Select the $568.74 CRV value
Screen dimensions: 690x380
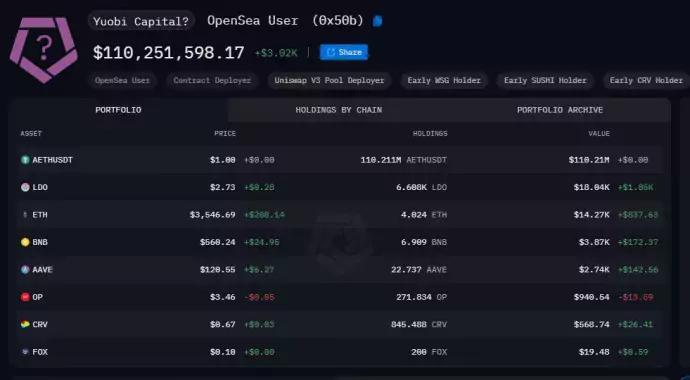pyautogui.click(x=591, y=325)
